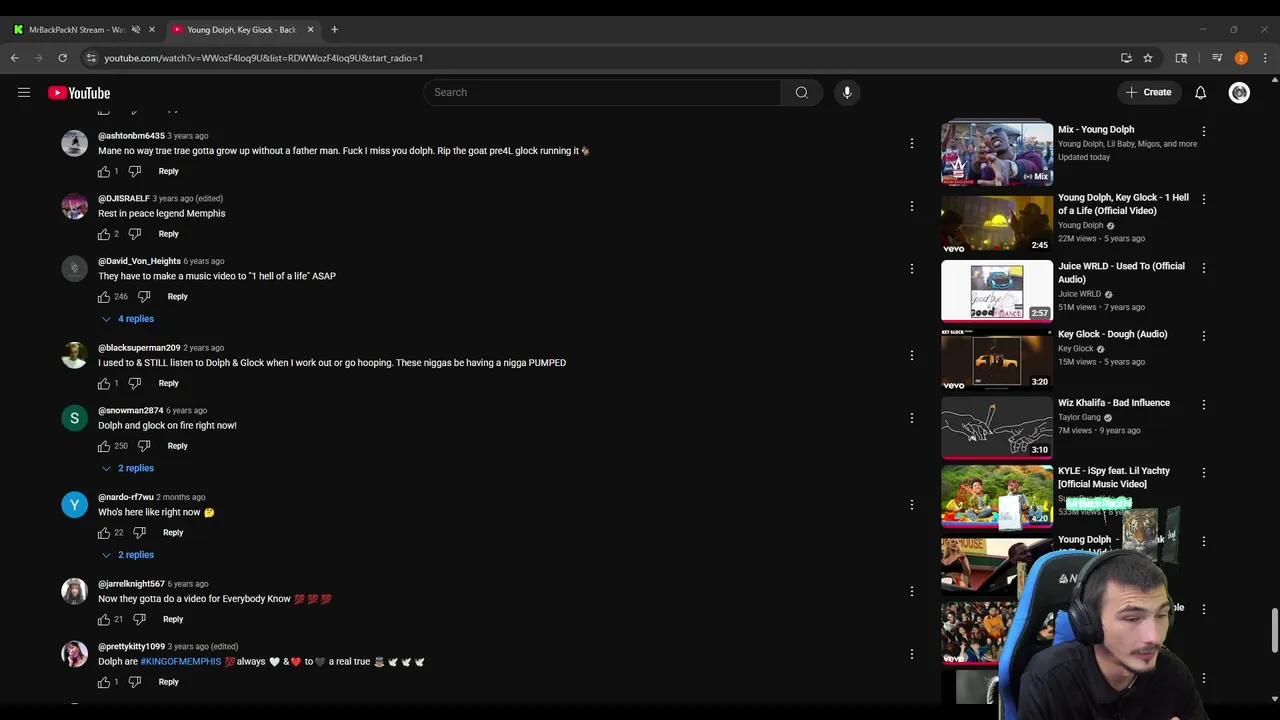
Task: Bookmark this page with the star icon
Action: (1148, 58)
